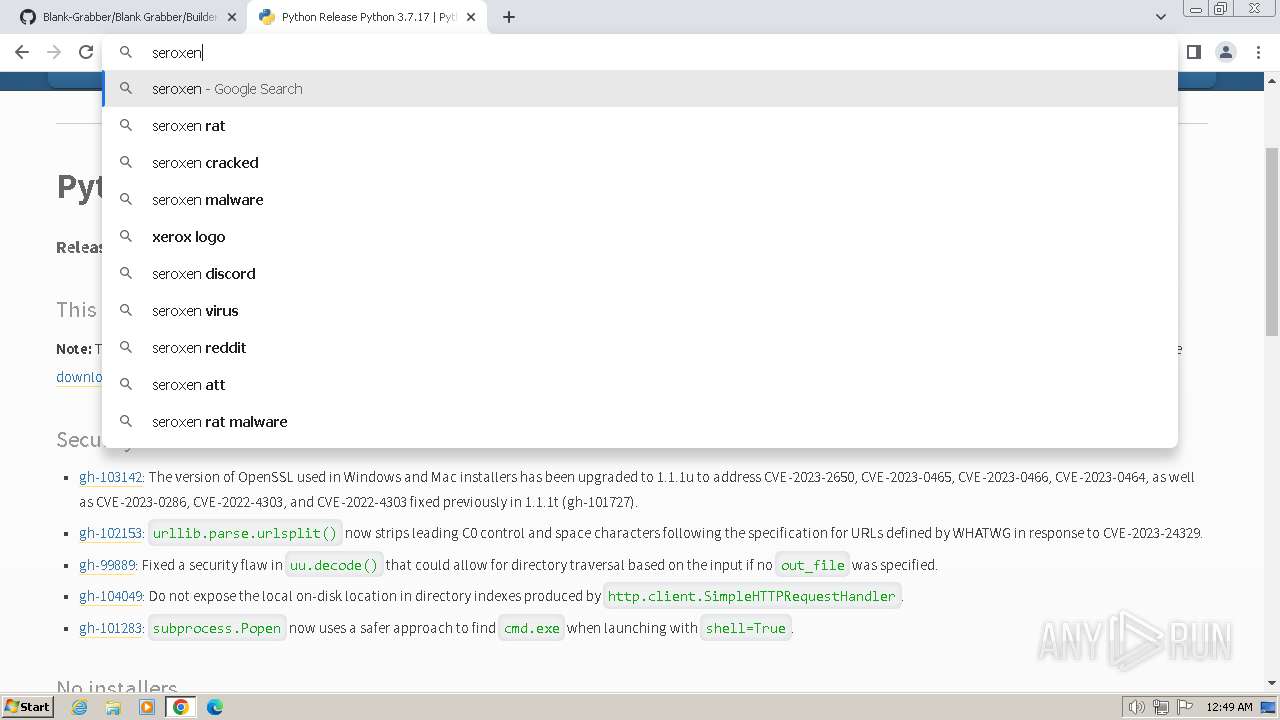Open a new browser tab
This screenshot has height=720, width=1280.
click(x=509, y=17)
